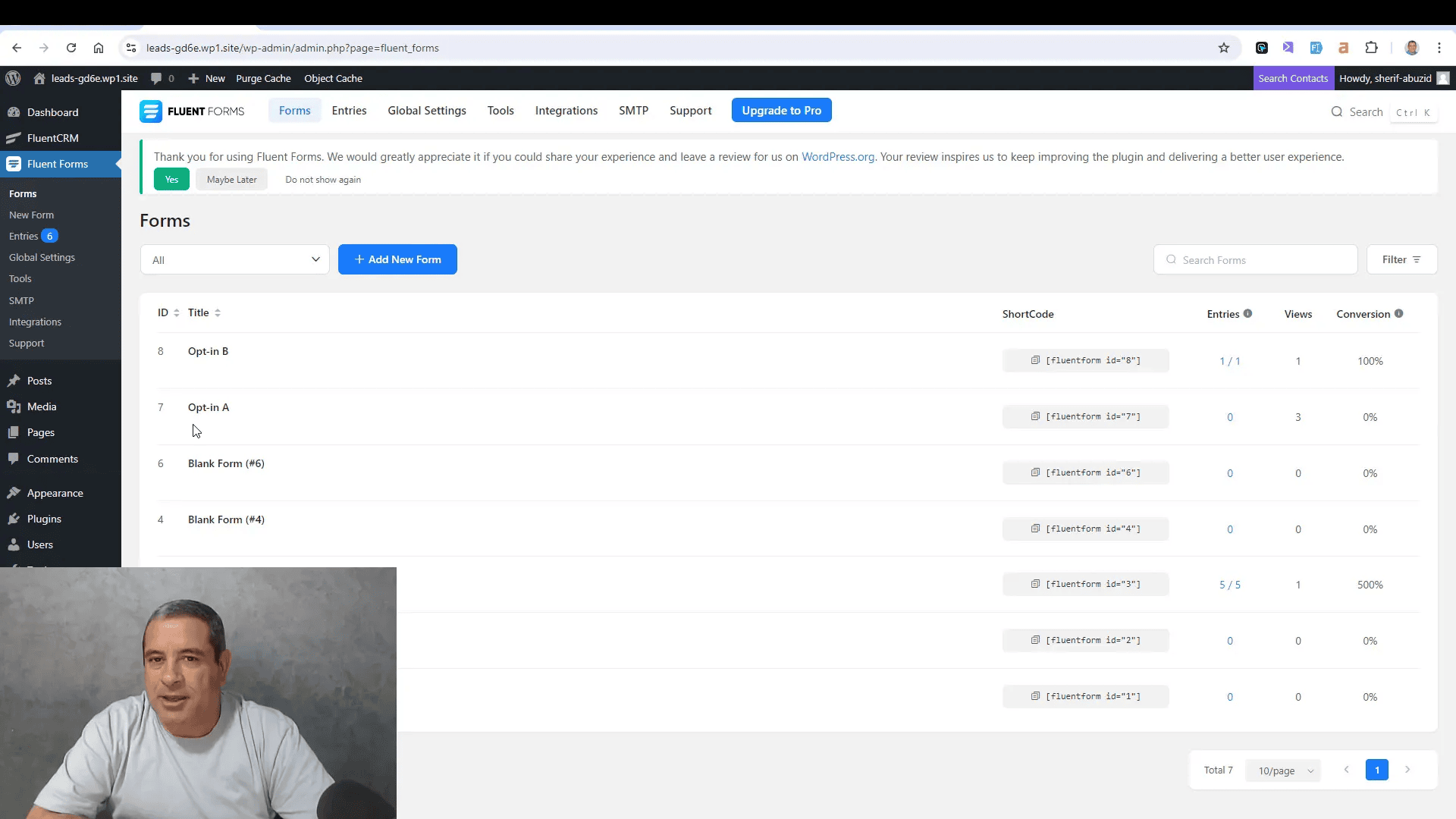Click the Do not show again option
The width and height of the screenshot is (1456, 819).
(323, 179)
